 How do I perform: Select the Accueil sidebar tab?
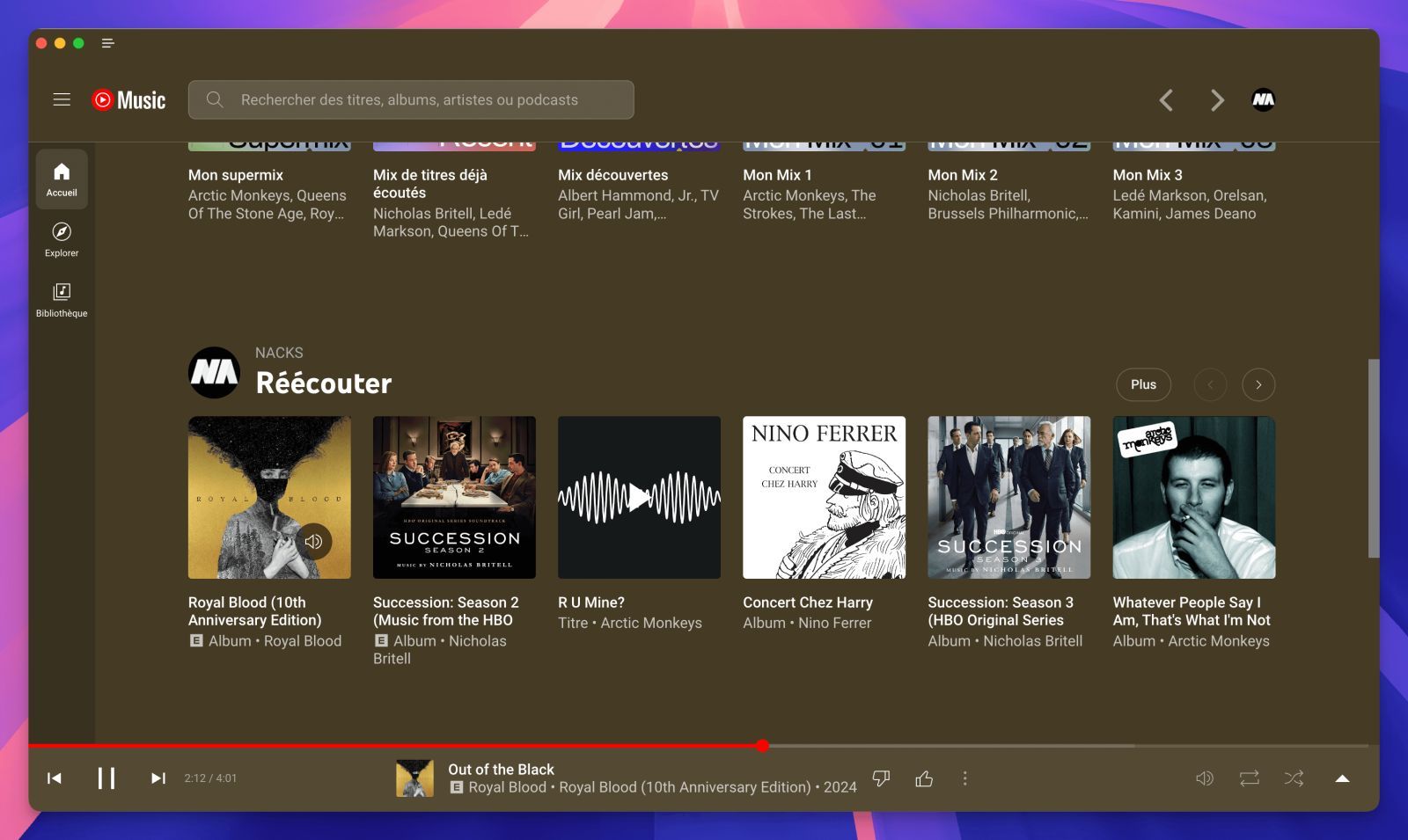pos(62,179)
